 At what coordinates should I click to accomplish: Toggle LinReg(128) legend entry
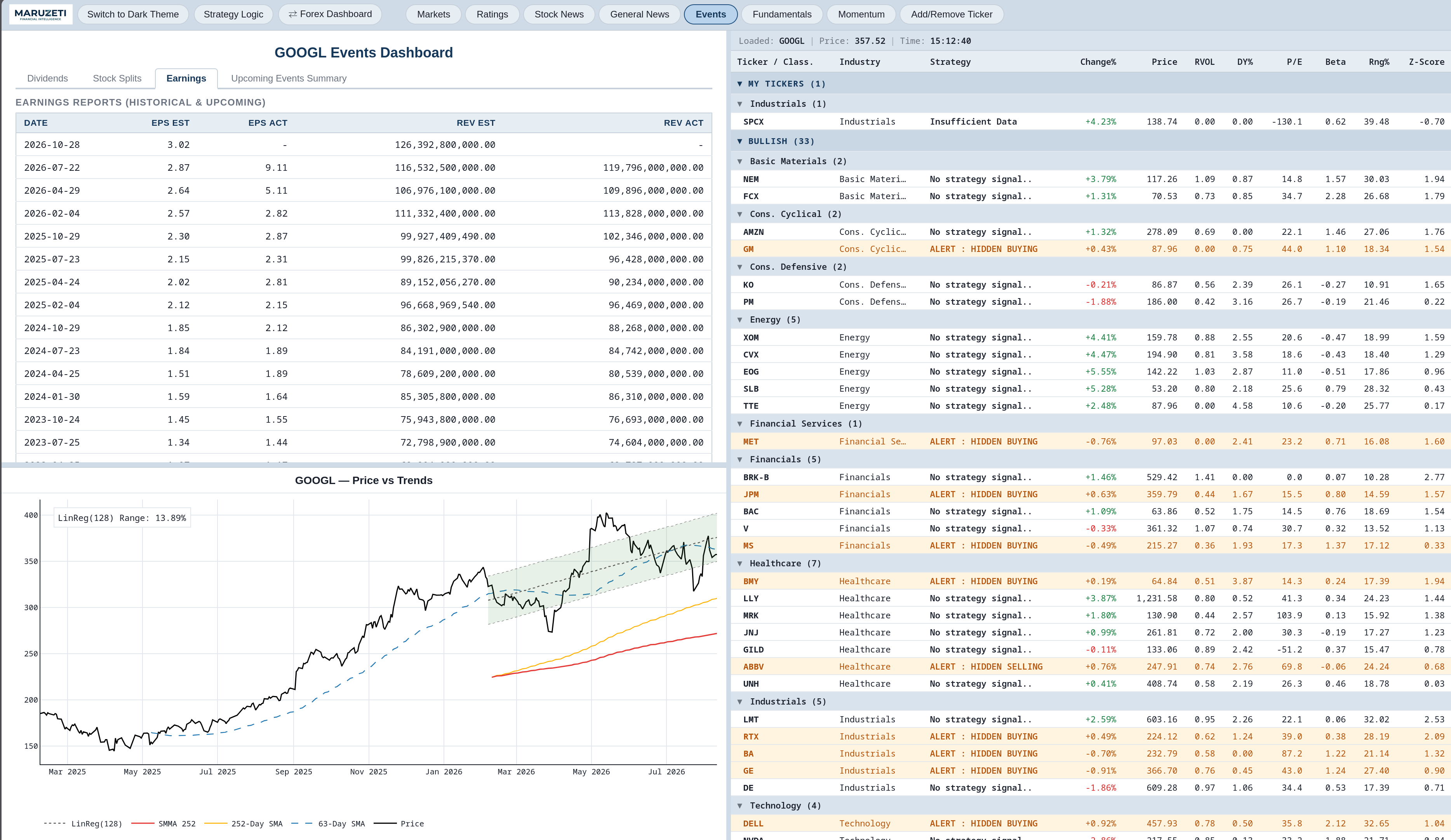83,824
